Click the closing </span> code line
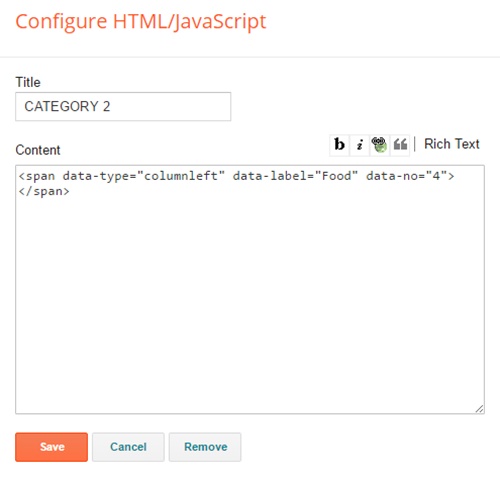 [44, 191]
